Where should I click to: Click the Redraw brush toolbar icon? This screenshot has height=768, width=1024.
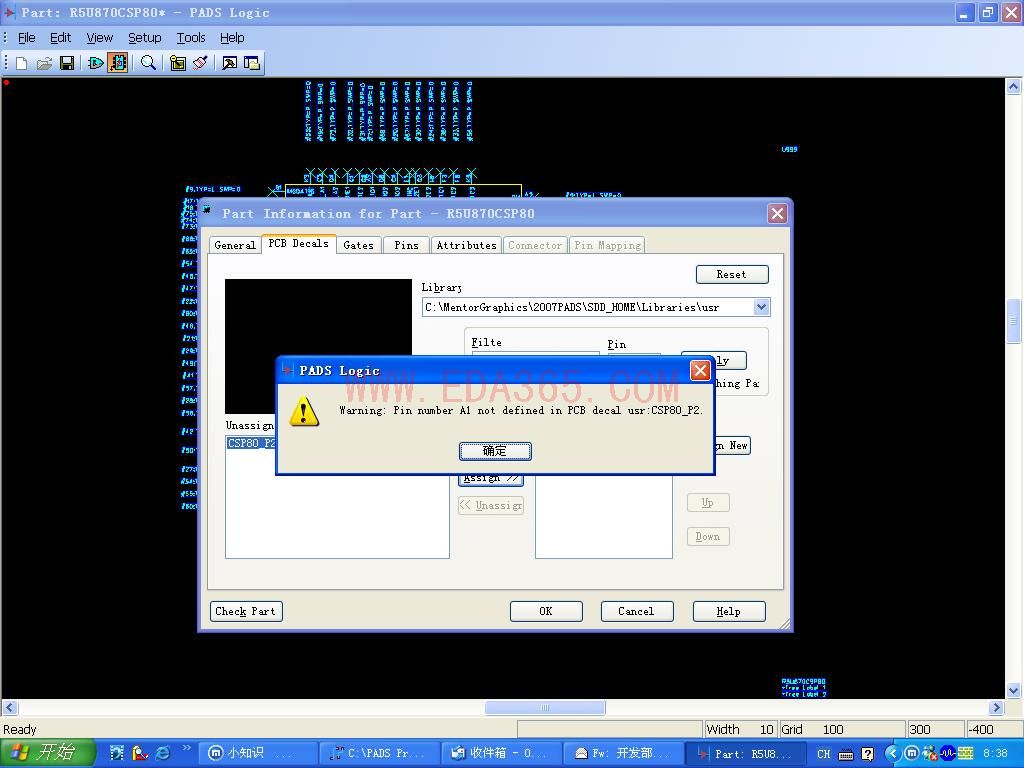coord(200,63)
